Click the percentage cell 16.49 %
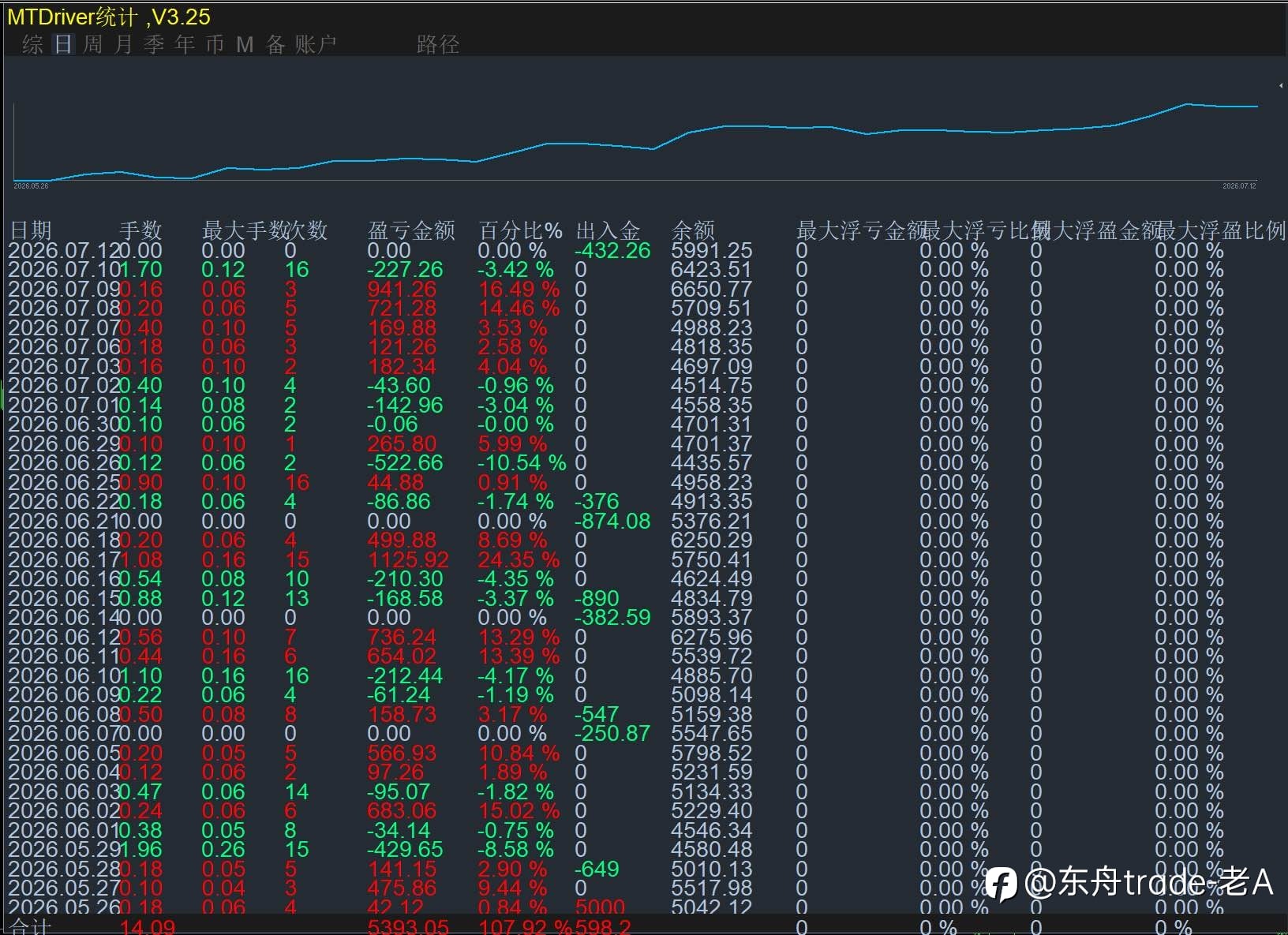The image size is (1288, 935). click(x=519, y=289)
